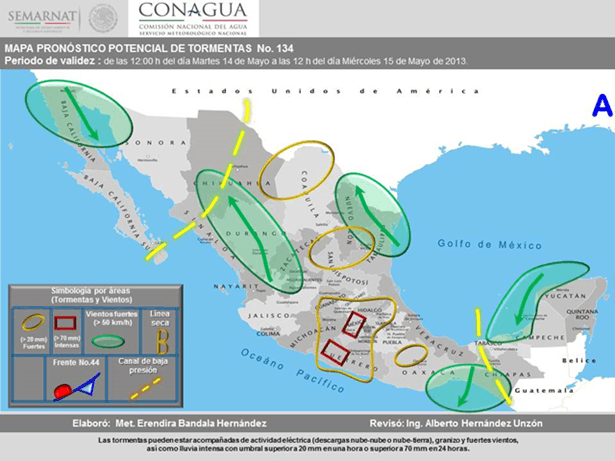Image resolution: width=615 pixels, height=461 pixels.
Task: Click the storm disclaimer footnote text
Action: pyautogui.click(x=308, y=445)
